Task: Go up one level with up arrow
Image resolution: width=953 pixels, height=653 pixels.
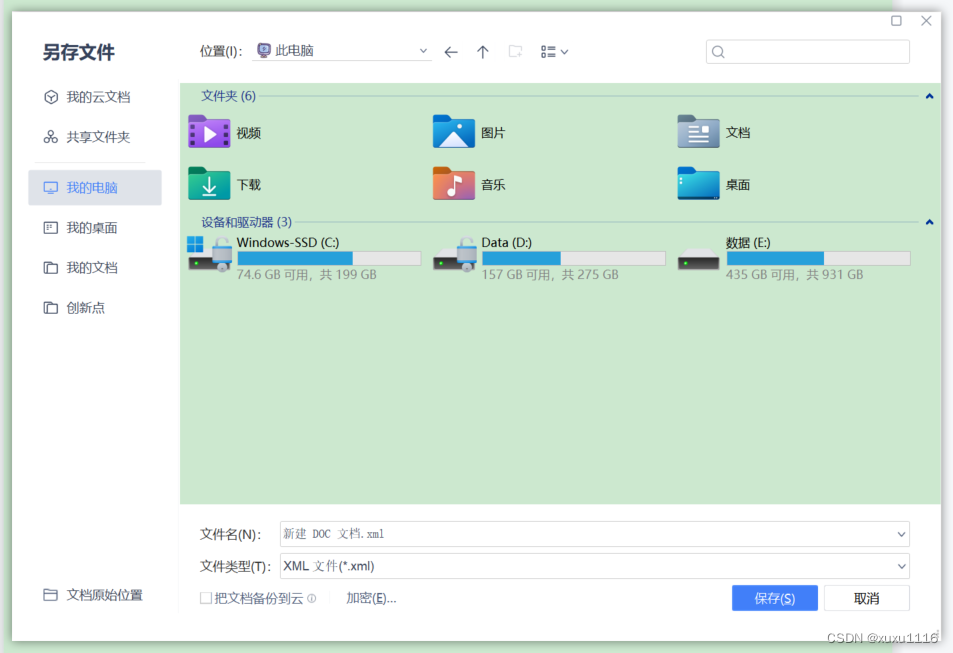Action: pos(483,52)
